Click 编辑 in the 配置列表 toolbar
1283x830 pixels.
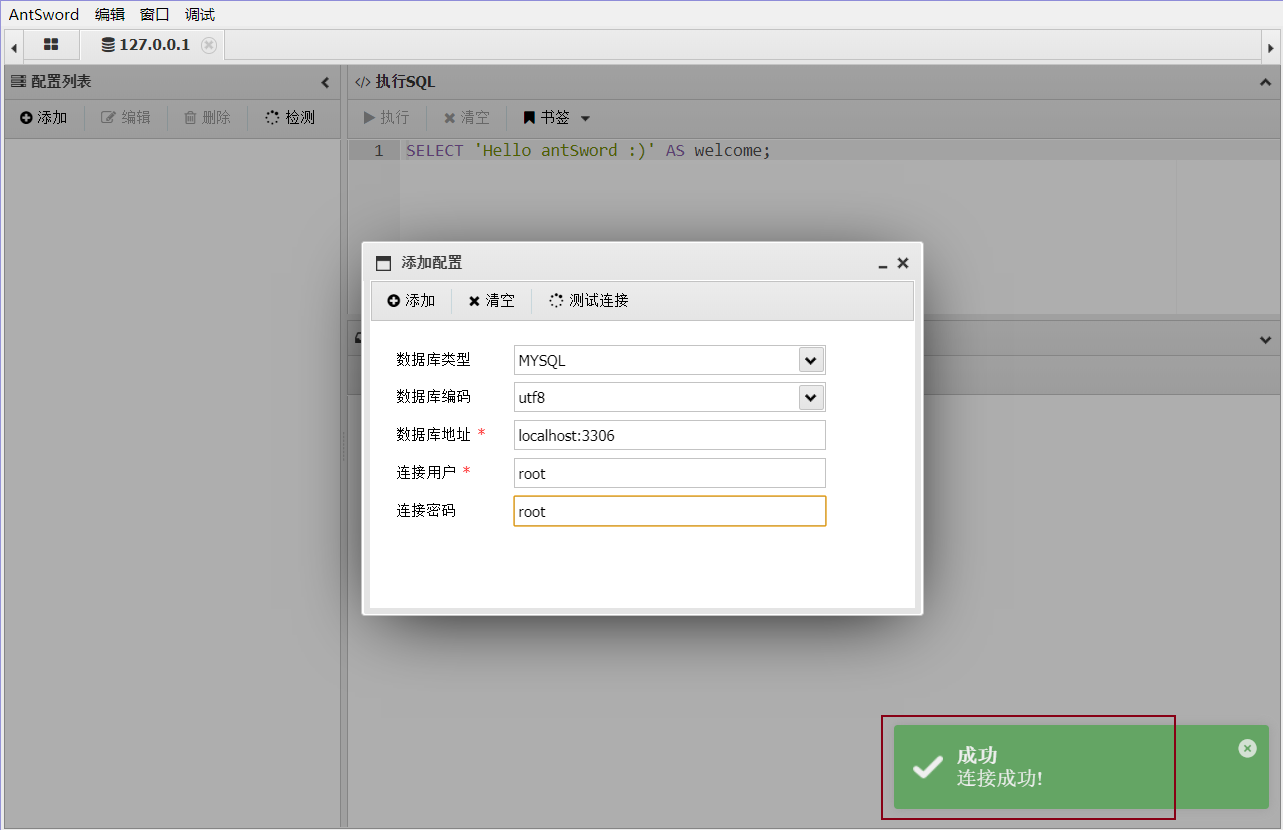[x=126, y=118]
